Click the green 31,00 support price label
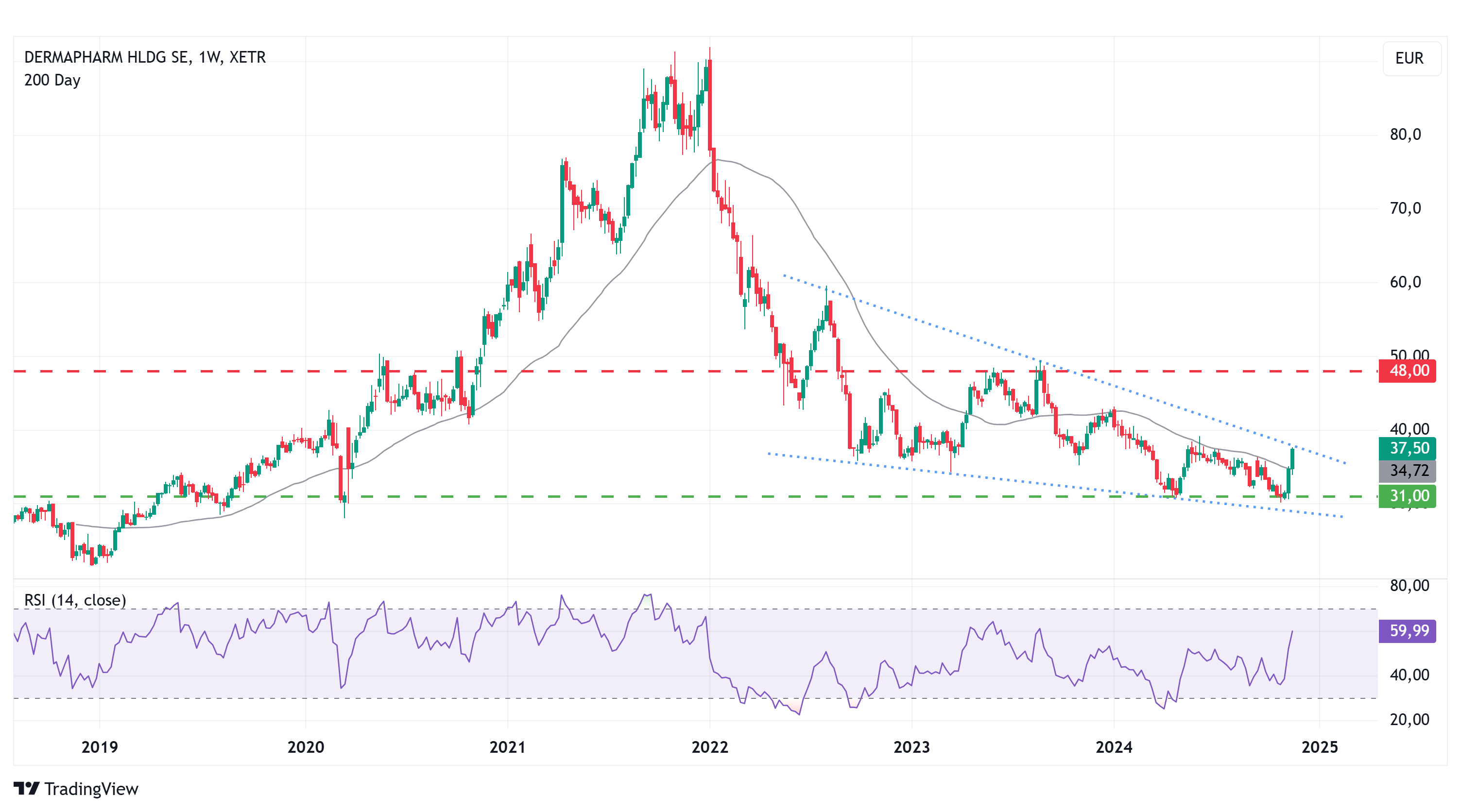 click(1407, 496)
